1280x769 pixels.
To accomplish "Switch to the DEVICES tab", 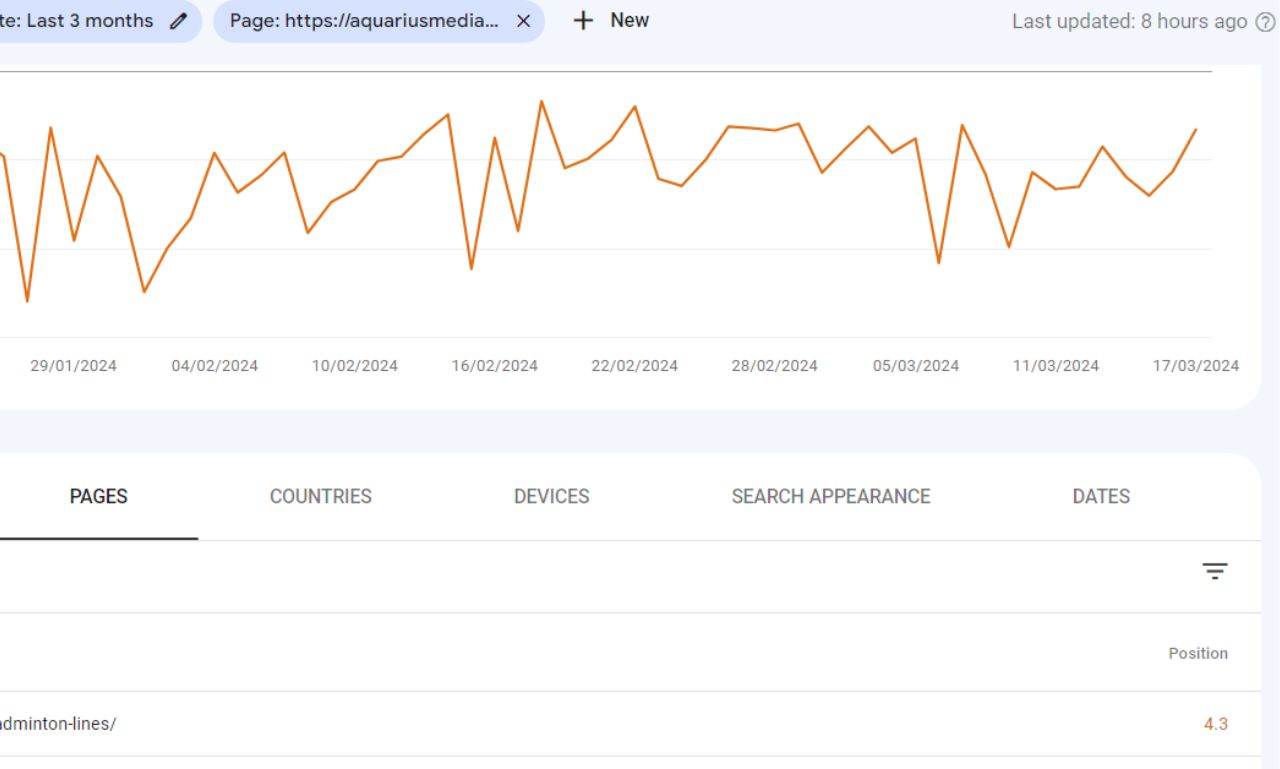I will click(x=551, y=497).
